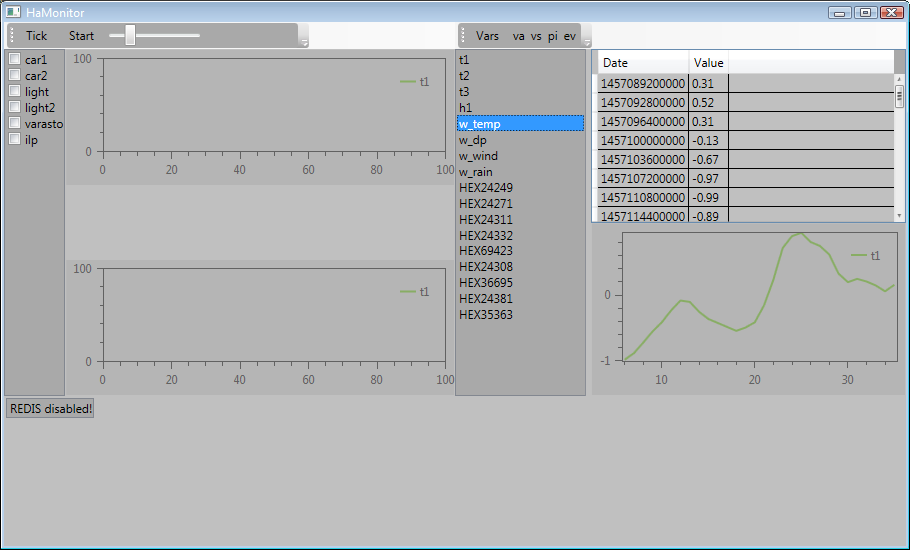Select HEX24381 in the list
The width and height of the screenshot is (910, 550).
[521, 299]
